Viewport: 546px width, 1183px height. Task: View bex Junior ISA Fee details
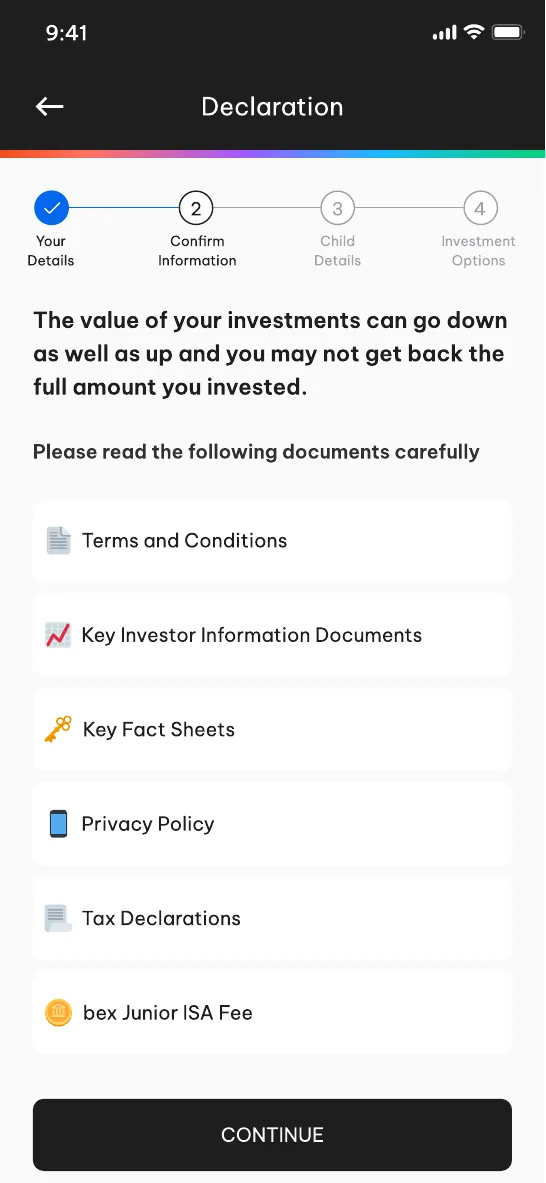(272, 1012)
